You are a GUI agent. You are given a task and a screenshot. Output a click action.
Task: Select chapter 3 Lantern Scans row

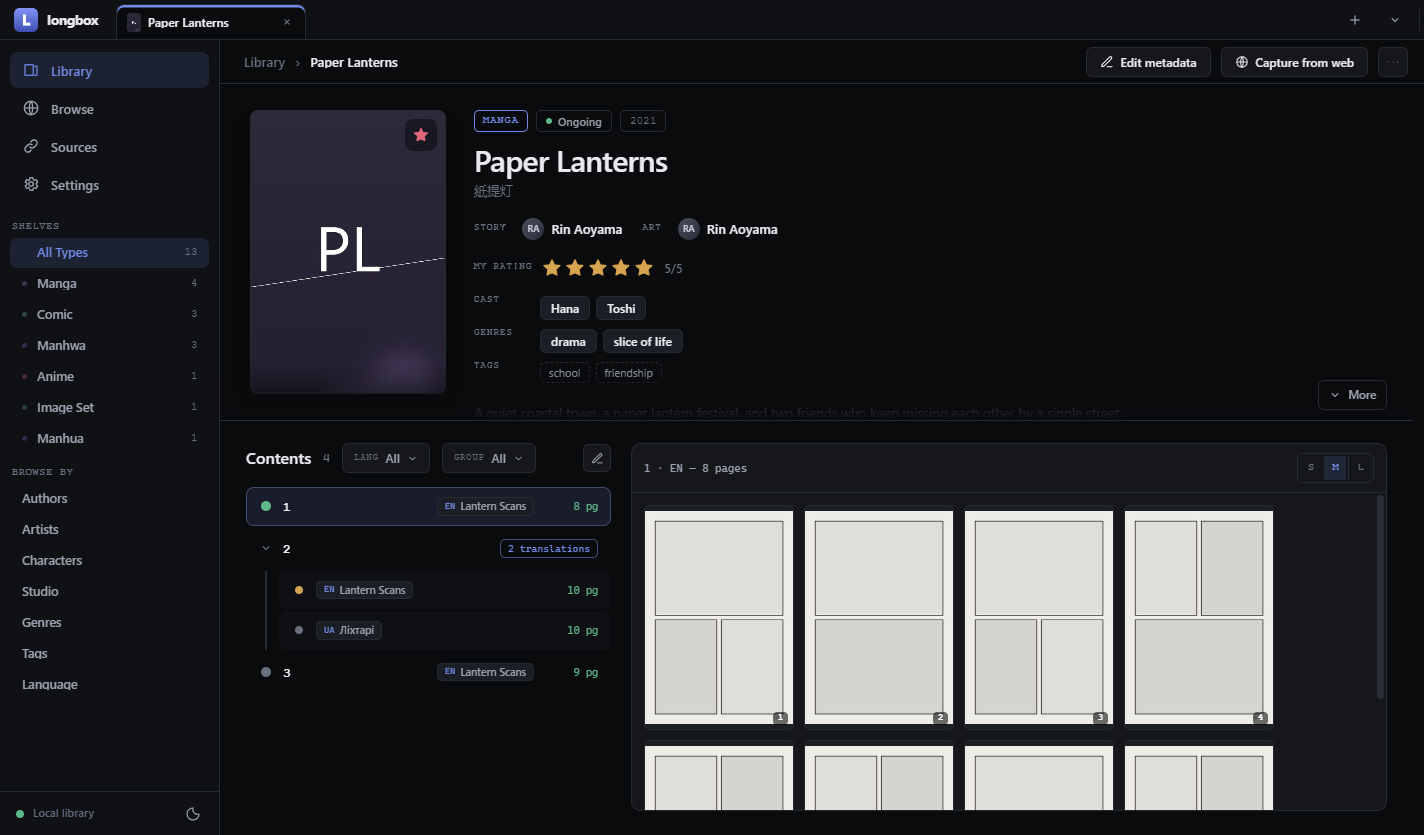click(428, 673)
